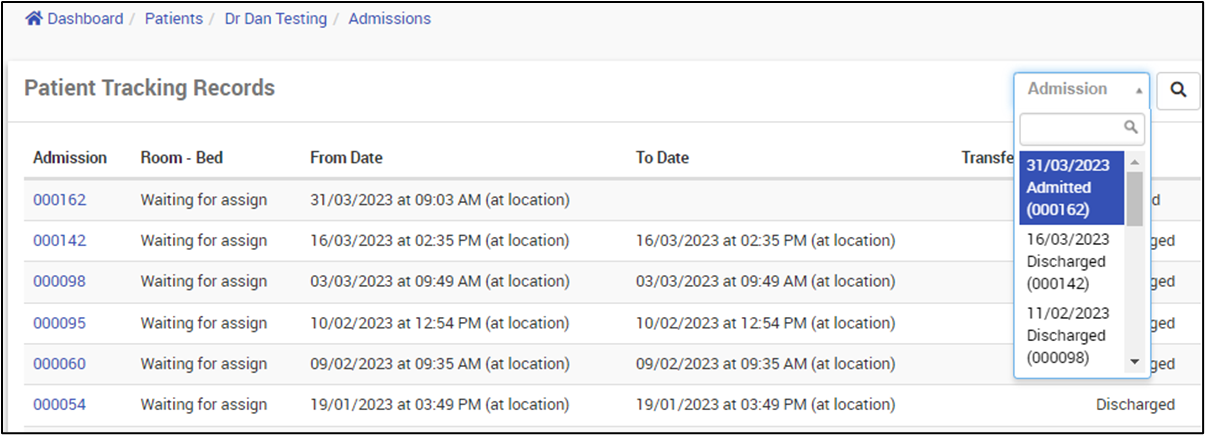Screen dimensions: 1205x435
Task: Click Admissions breadcrumb link
Action: coord(390,19)
